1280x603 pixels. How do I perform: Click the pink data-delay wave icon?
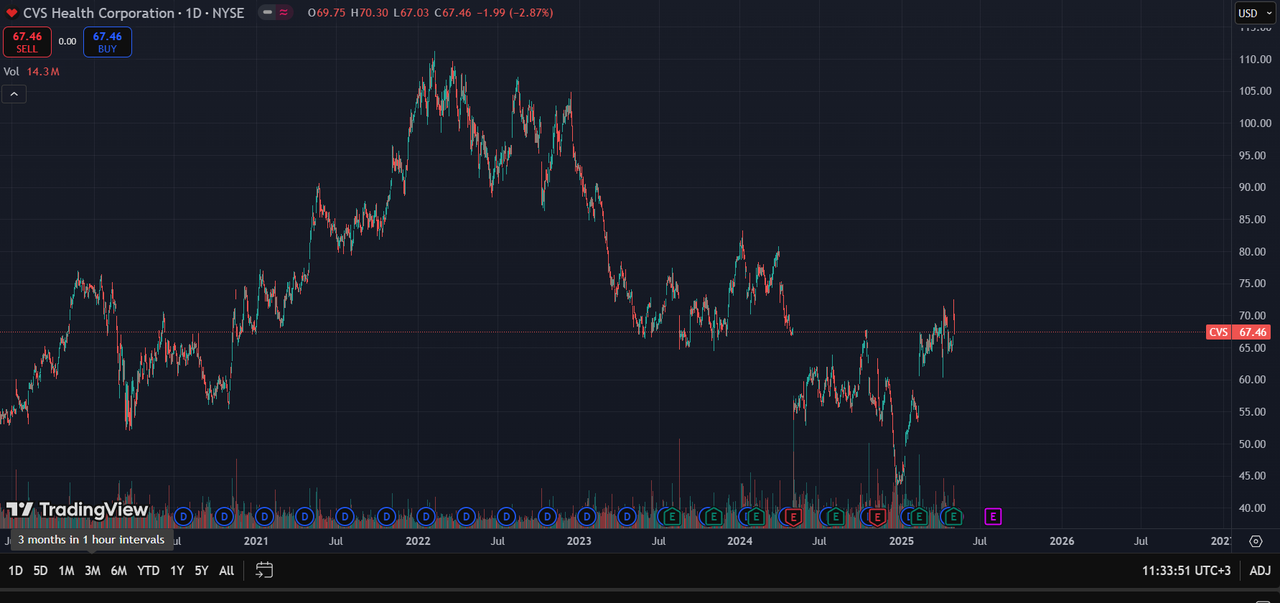click(284, 13)
